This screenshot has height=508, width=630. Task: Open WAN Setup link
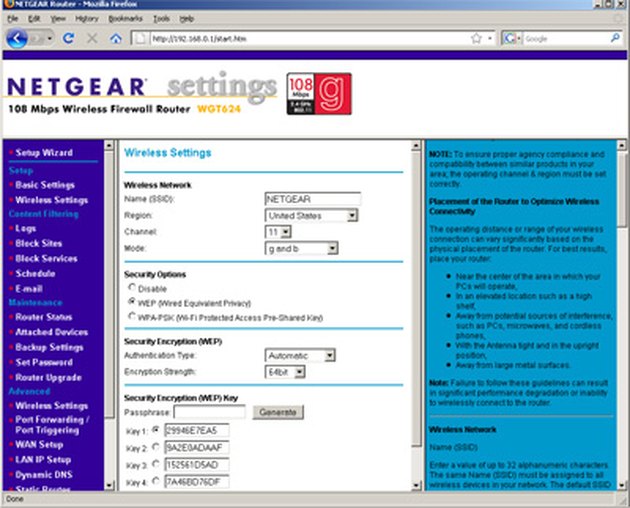click(x=39, y=445)
